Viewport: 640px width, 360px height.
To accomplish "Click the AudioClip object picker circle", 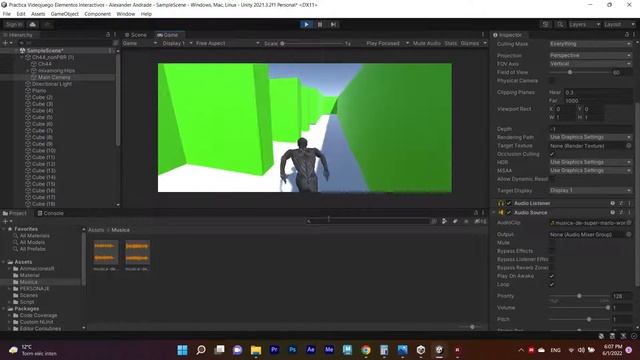I will click(629, 223).
